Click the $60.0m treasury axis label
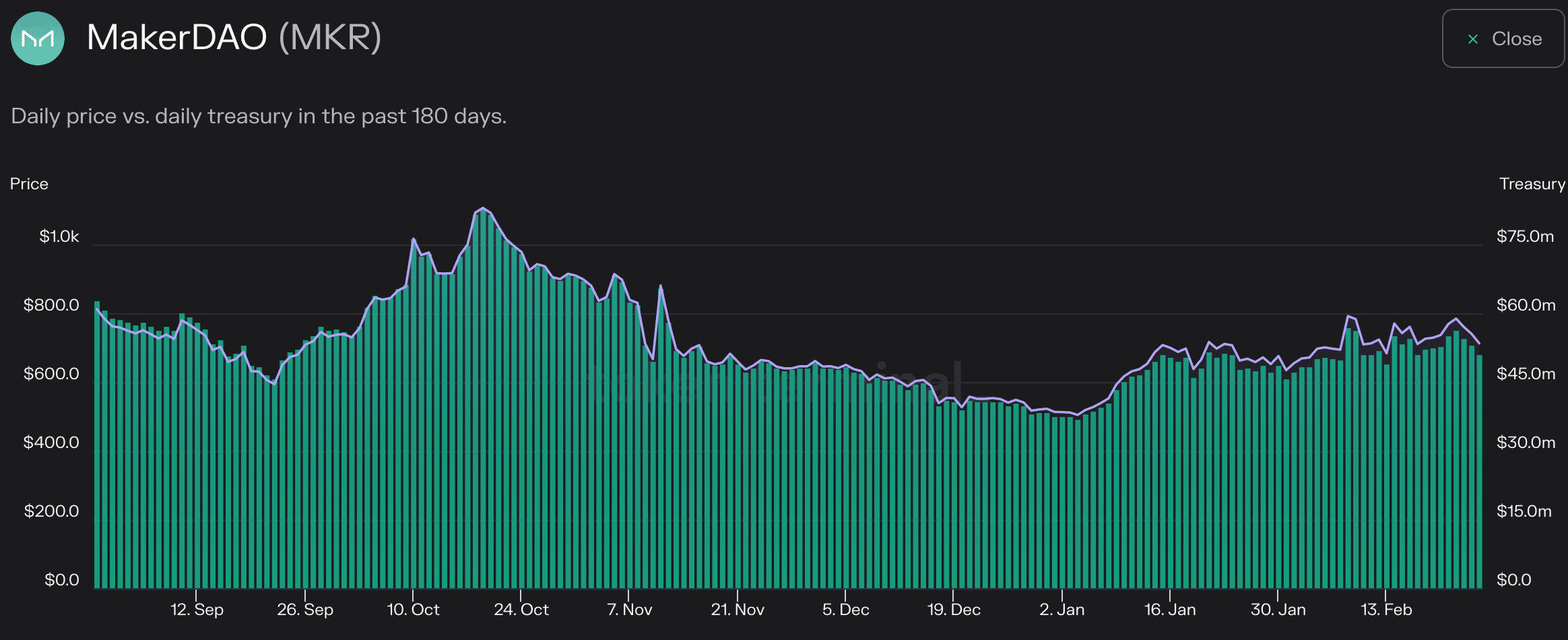Image resolution: width=1568 pixels, height=640 pixels. click(x=1526, y=305)
